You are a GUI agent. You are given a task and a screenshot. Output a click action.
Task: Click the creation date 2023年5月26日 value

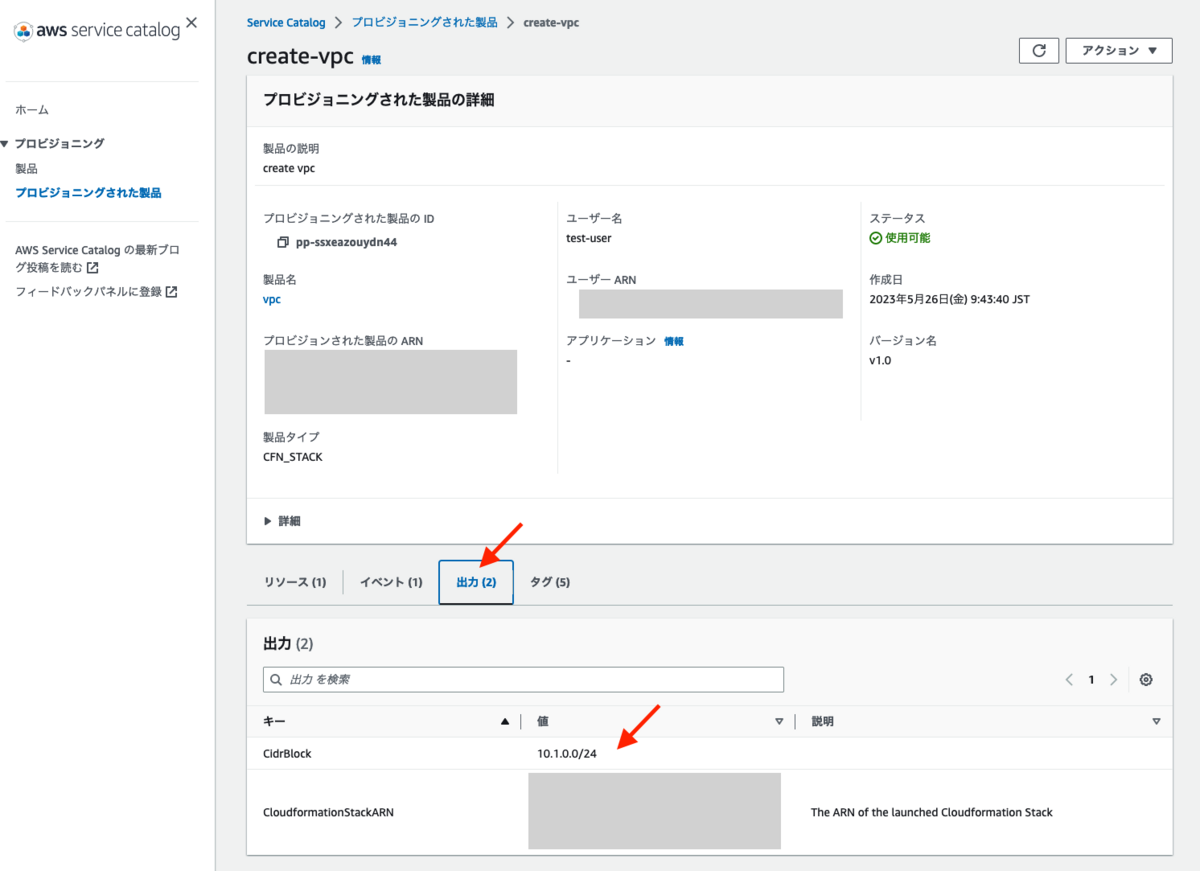(x=949, y=299)
